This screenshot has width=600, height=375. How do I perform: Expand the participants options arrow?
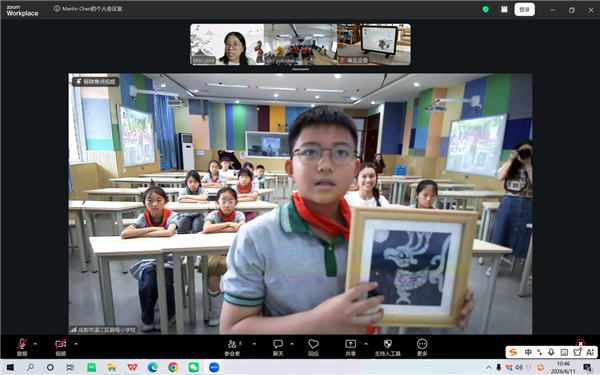click(x=254, y=344)
